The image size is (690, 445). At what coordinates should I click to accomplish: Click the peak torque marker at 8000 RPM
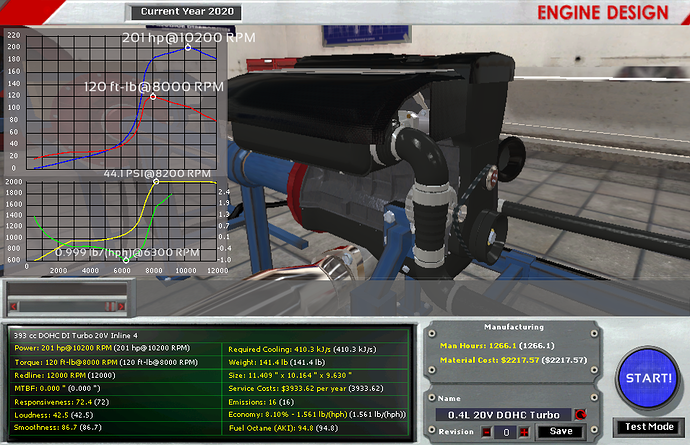(153, 96)
